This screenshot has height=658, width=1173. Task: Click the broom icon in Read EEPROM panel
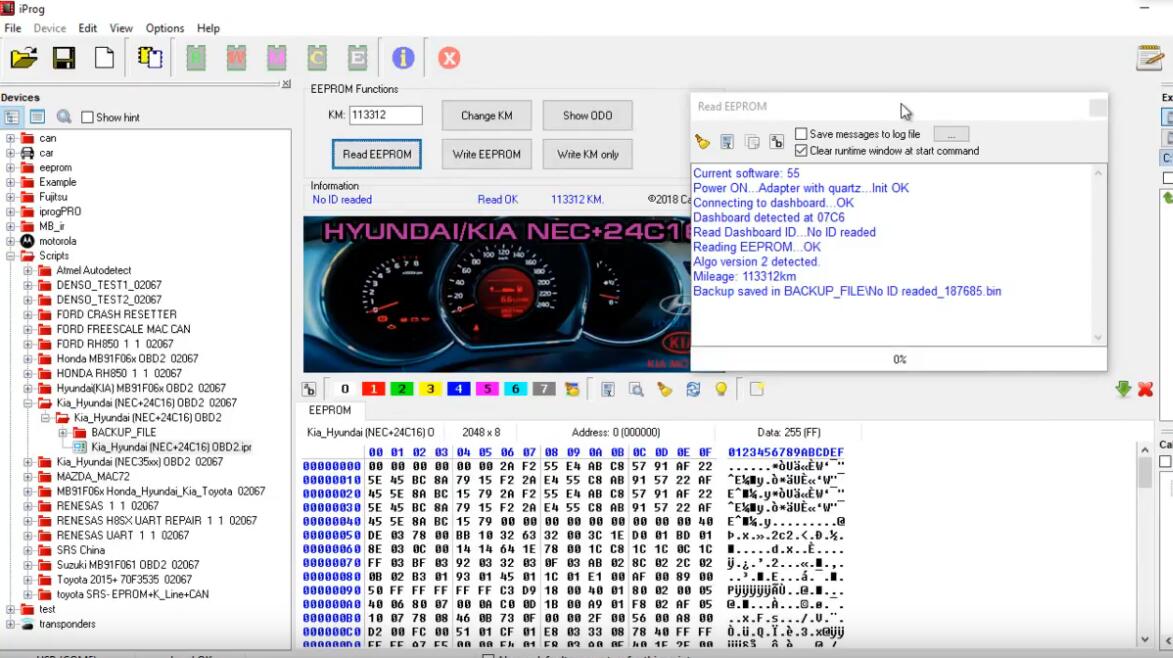pos(702,141)
